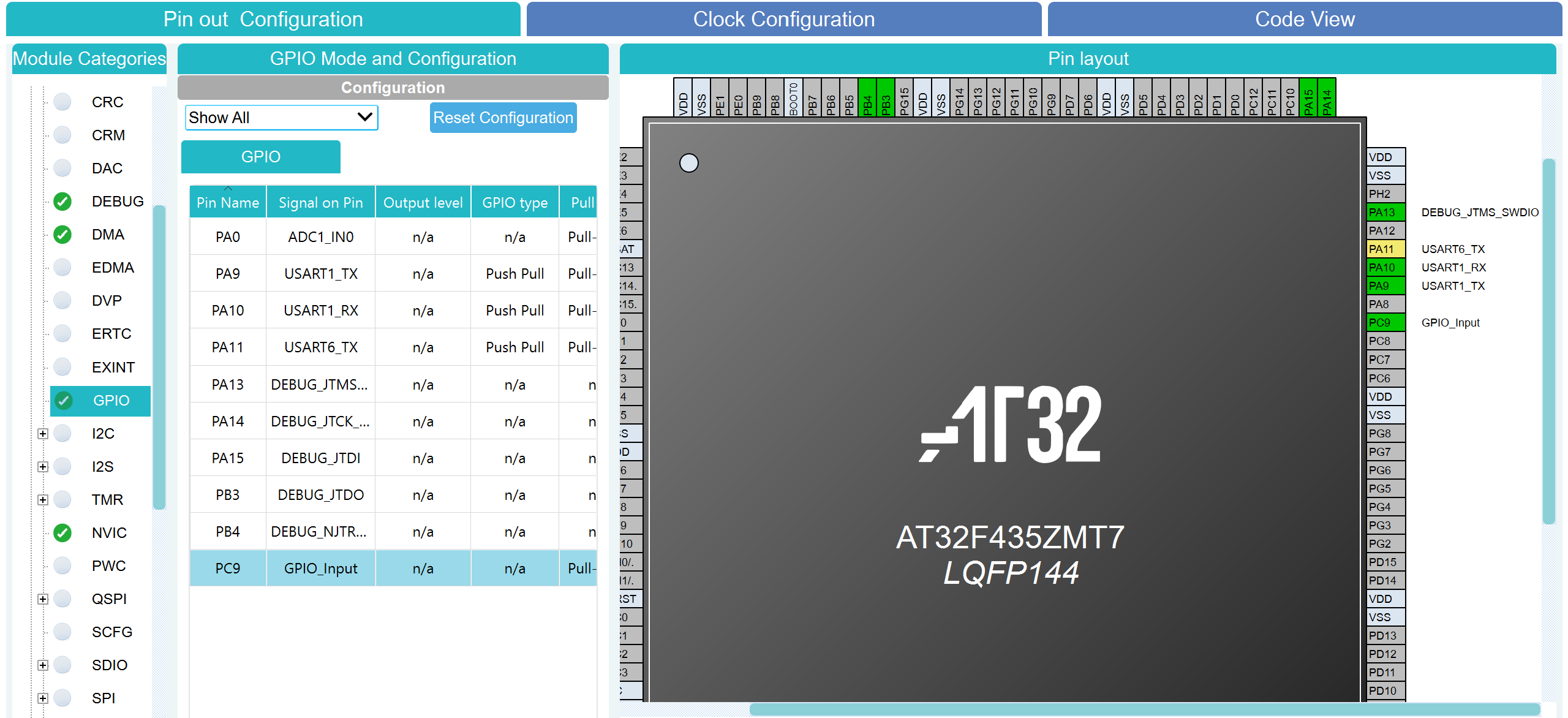Click pin PH2 on the chip layout
Viewport: 1568px width, 718px height.
pos(1386,194)
